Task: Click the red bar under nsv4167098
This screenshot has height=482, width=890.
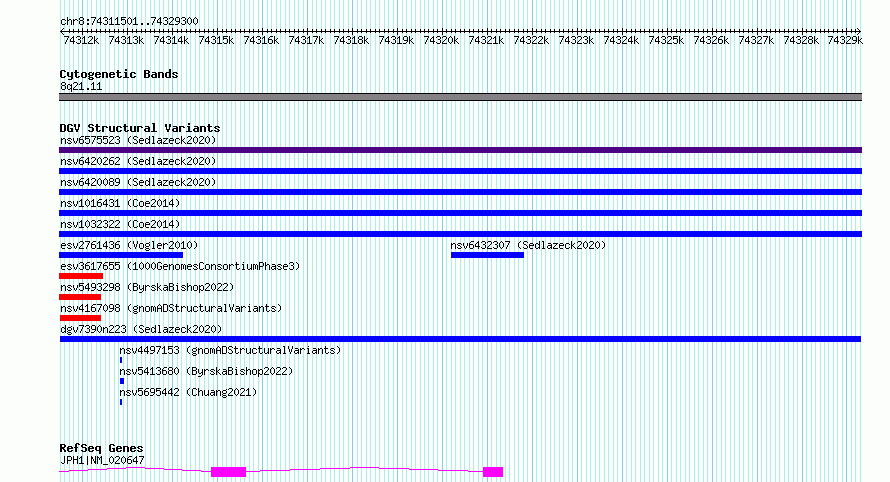Action: pyautogui.click(x=80, y=318)
